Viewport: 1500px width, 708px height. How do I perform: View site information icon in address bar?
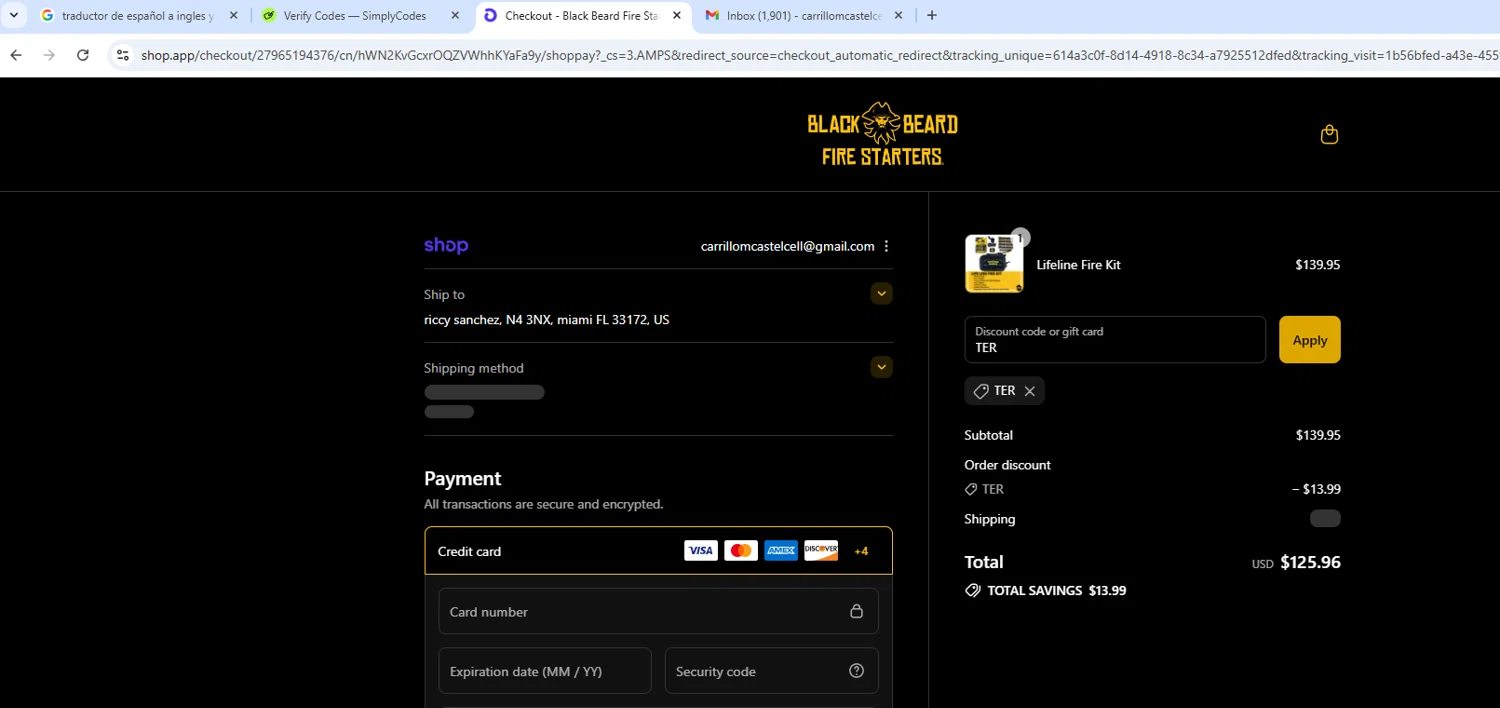pyautogui.click(x=123, y=55)
